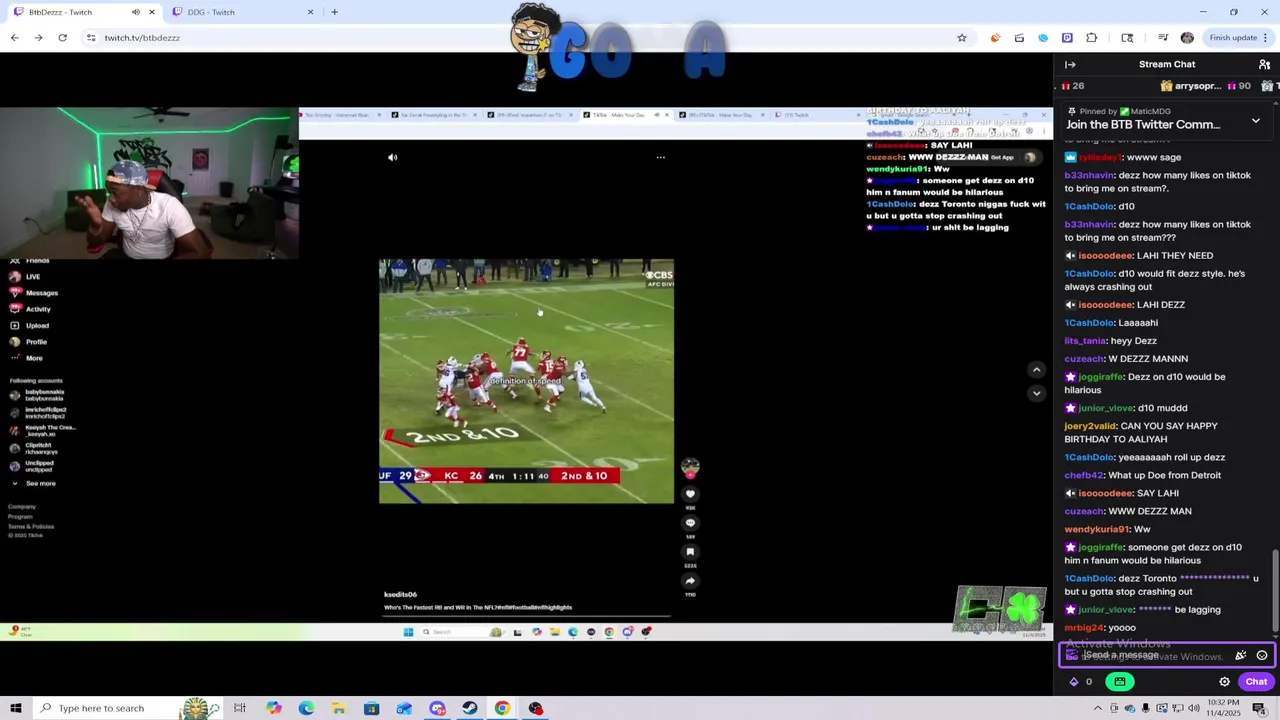
Task: Like the TikTok video heart icon
Action: pos(690,494)
